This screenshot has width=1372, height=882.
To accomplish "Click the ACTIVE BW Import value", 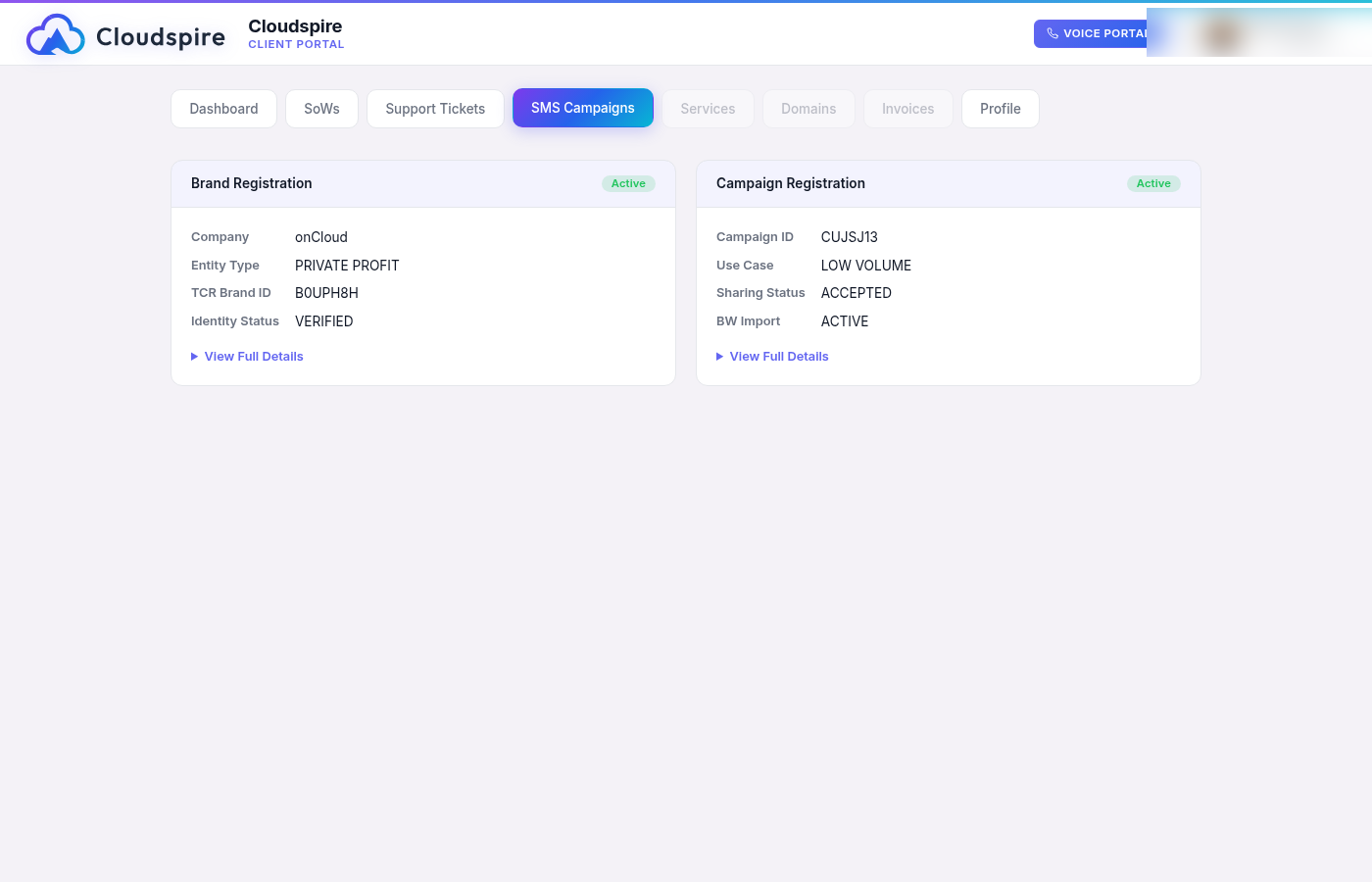I will 845,321.
